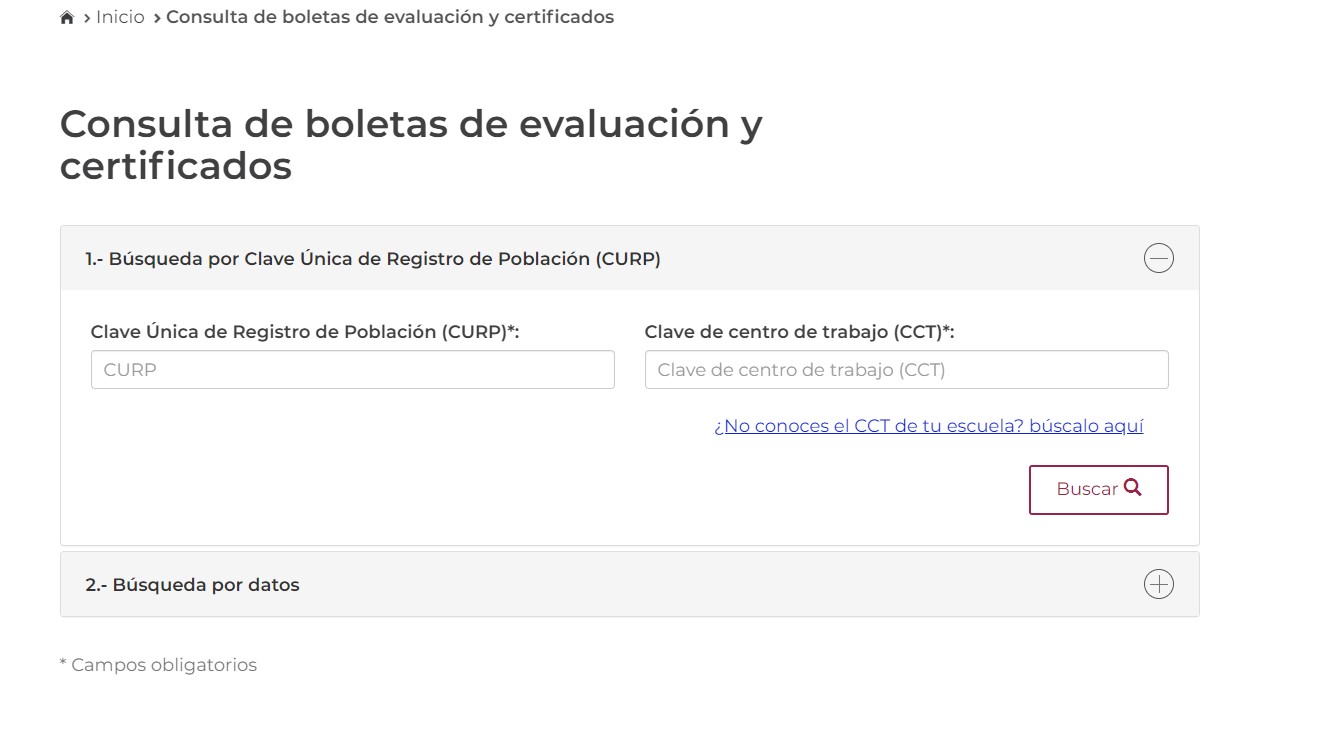This screenshot has height=739, width=1317.
Task: Focus the Clave de centro de trabajo field
Action: click(x=907, y=369)
